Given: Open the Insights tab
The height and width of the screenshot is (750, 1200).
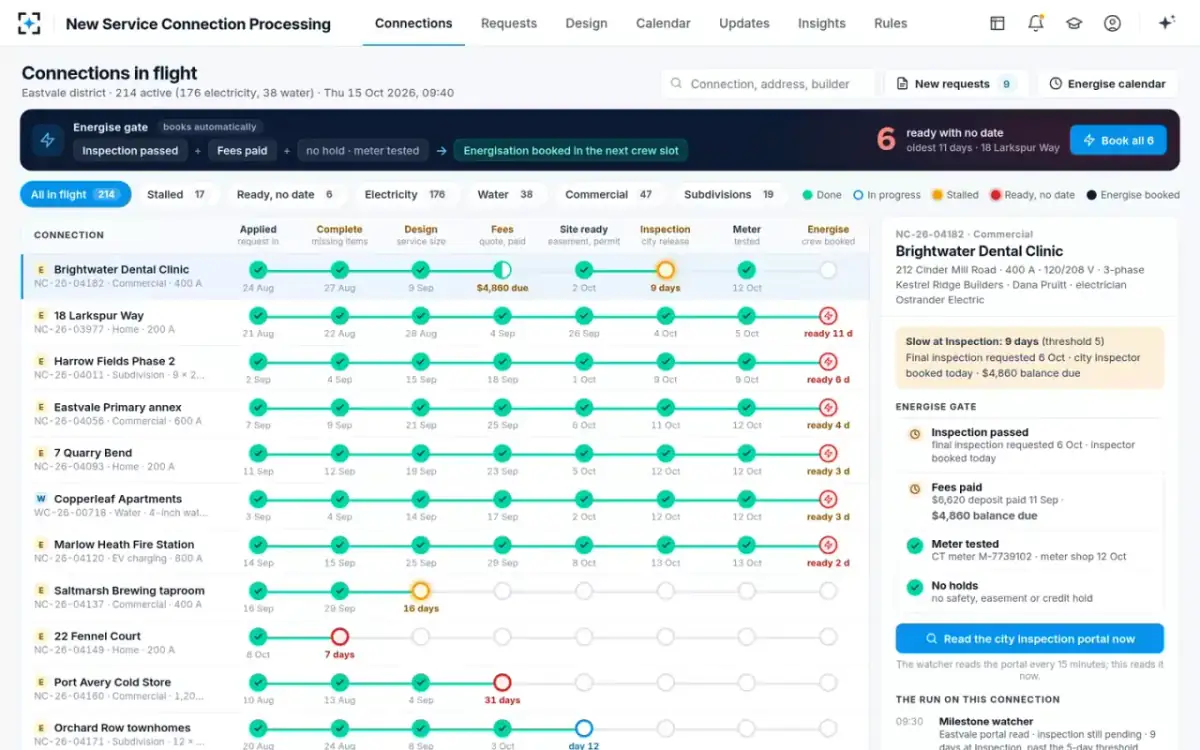Looking at the screenshot, I should [822, 23].
